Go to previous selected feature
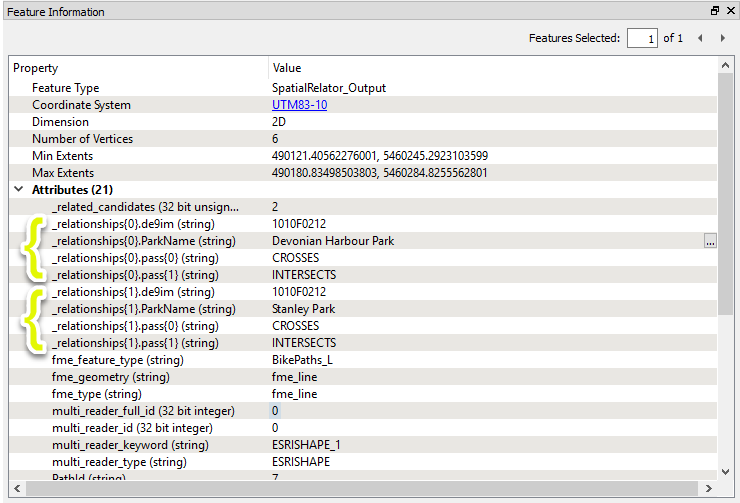Screen dimensions: 740x503 [x=699, y=38]
